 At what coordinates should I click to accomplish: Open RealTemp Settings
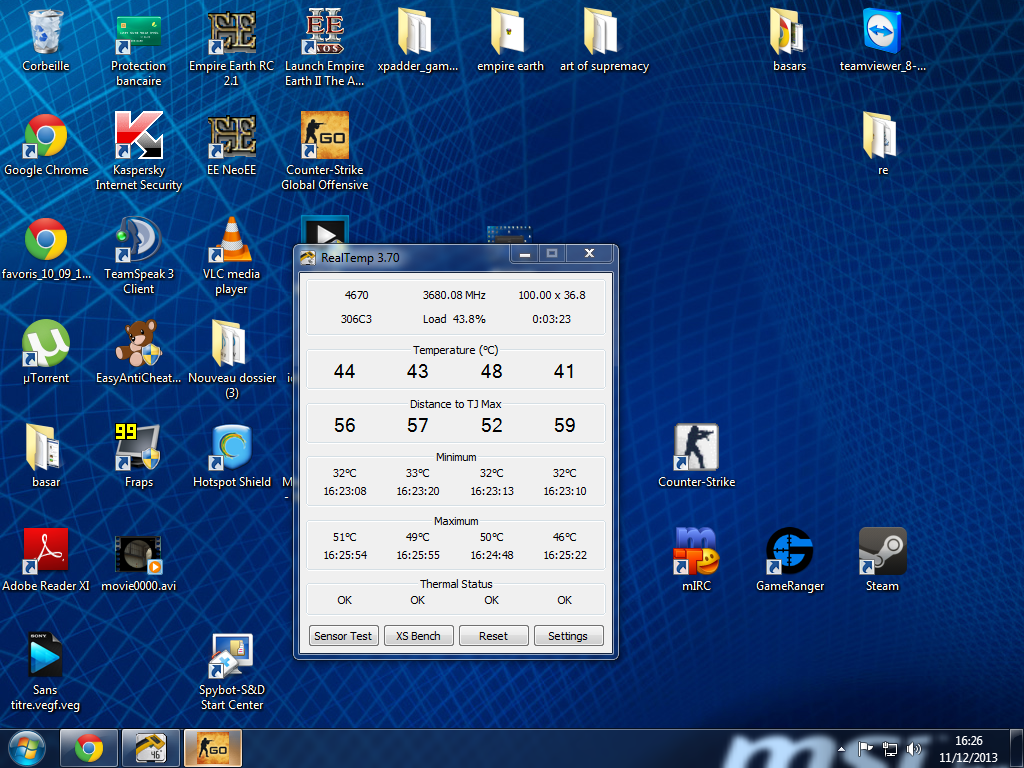point(568,636)
